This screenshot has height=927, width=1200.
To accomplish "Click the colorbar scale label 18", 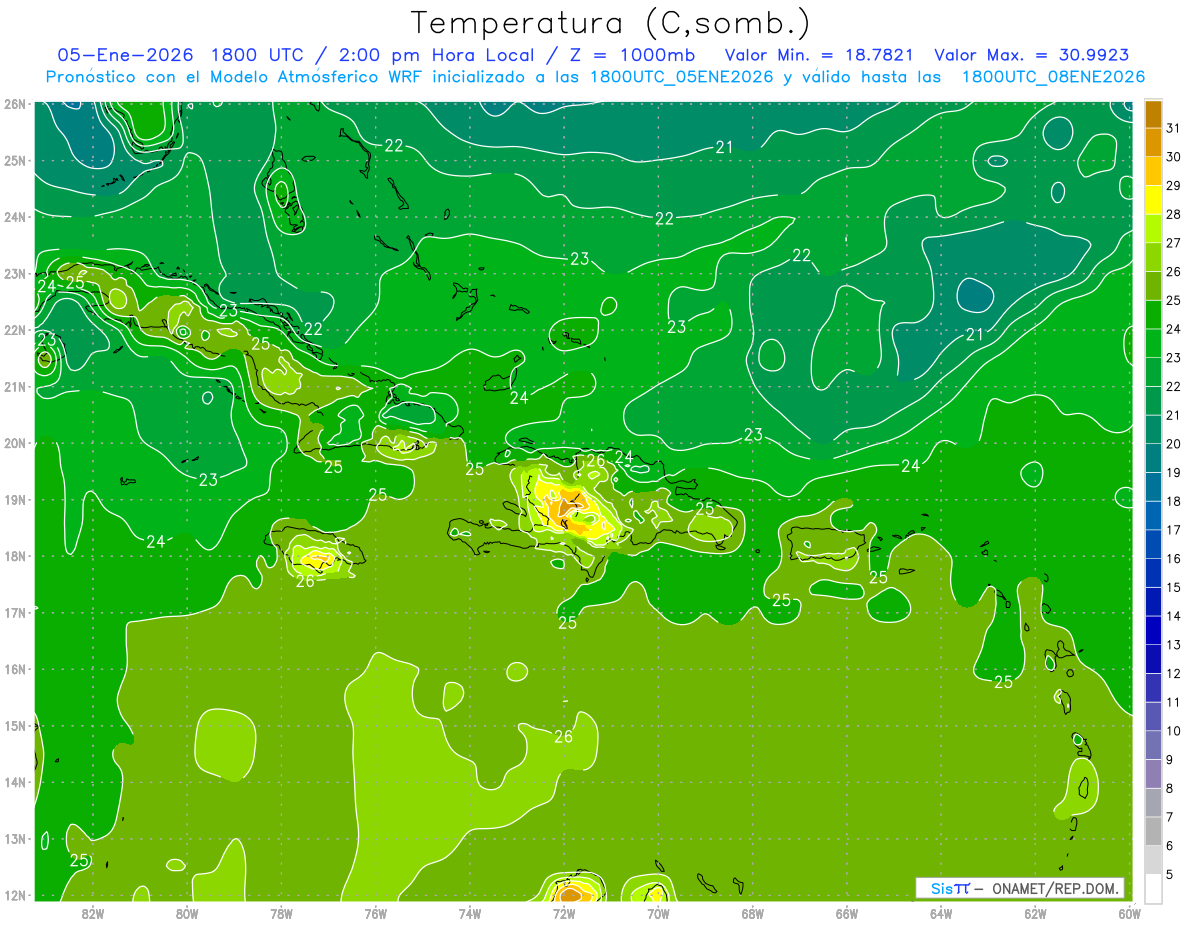I will click(1174, 501).
